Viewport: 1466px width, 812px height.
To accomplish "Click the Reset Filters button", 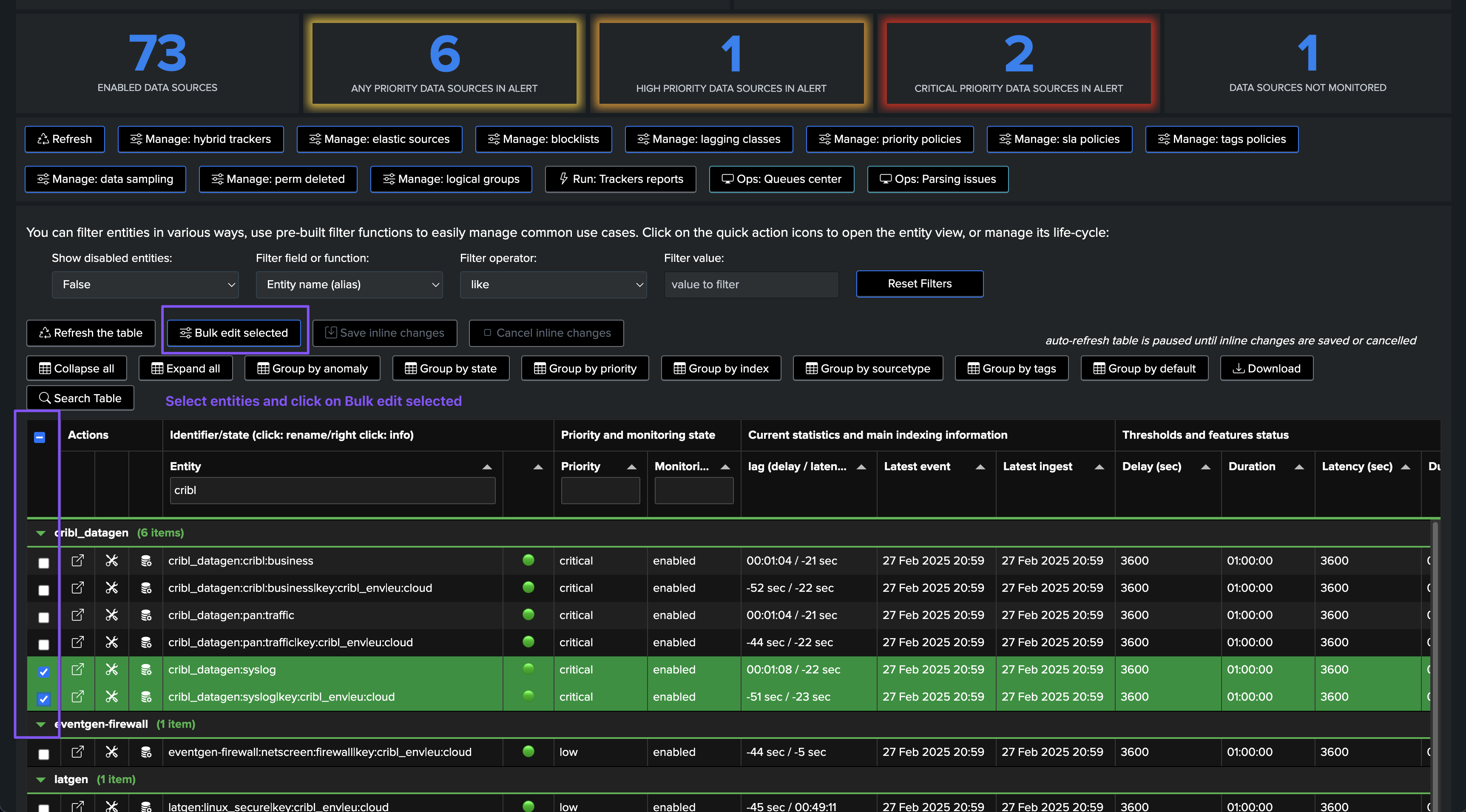I will (920, 284).
